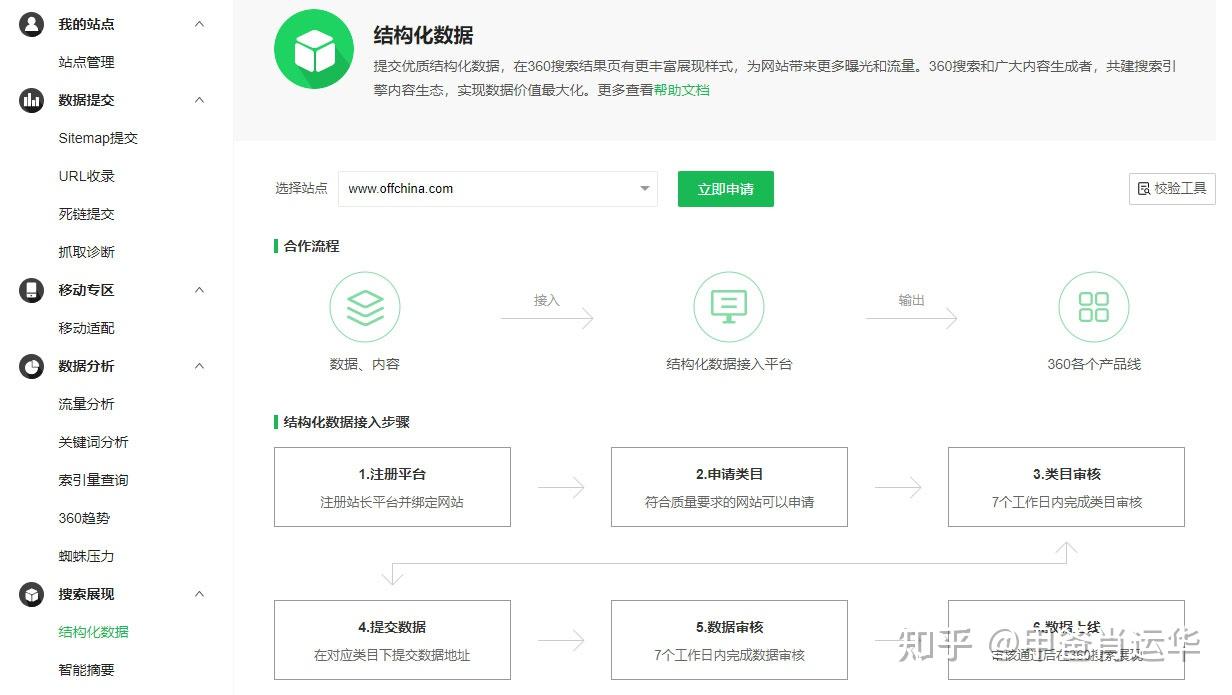Click the 3.类目审核 step box
Viewport: 1232px width, 695px height.
tap(1066, 487)
